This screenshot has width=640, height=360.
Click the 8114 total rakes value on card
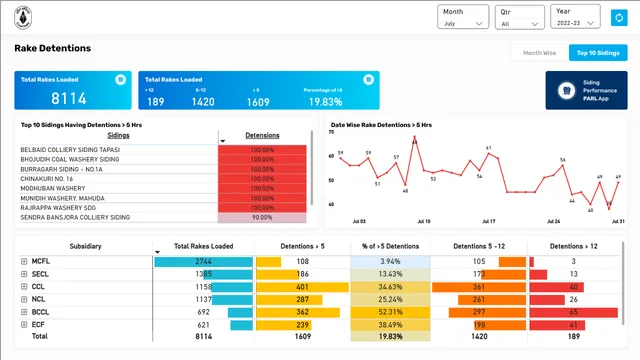[x=69, y=98]
